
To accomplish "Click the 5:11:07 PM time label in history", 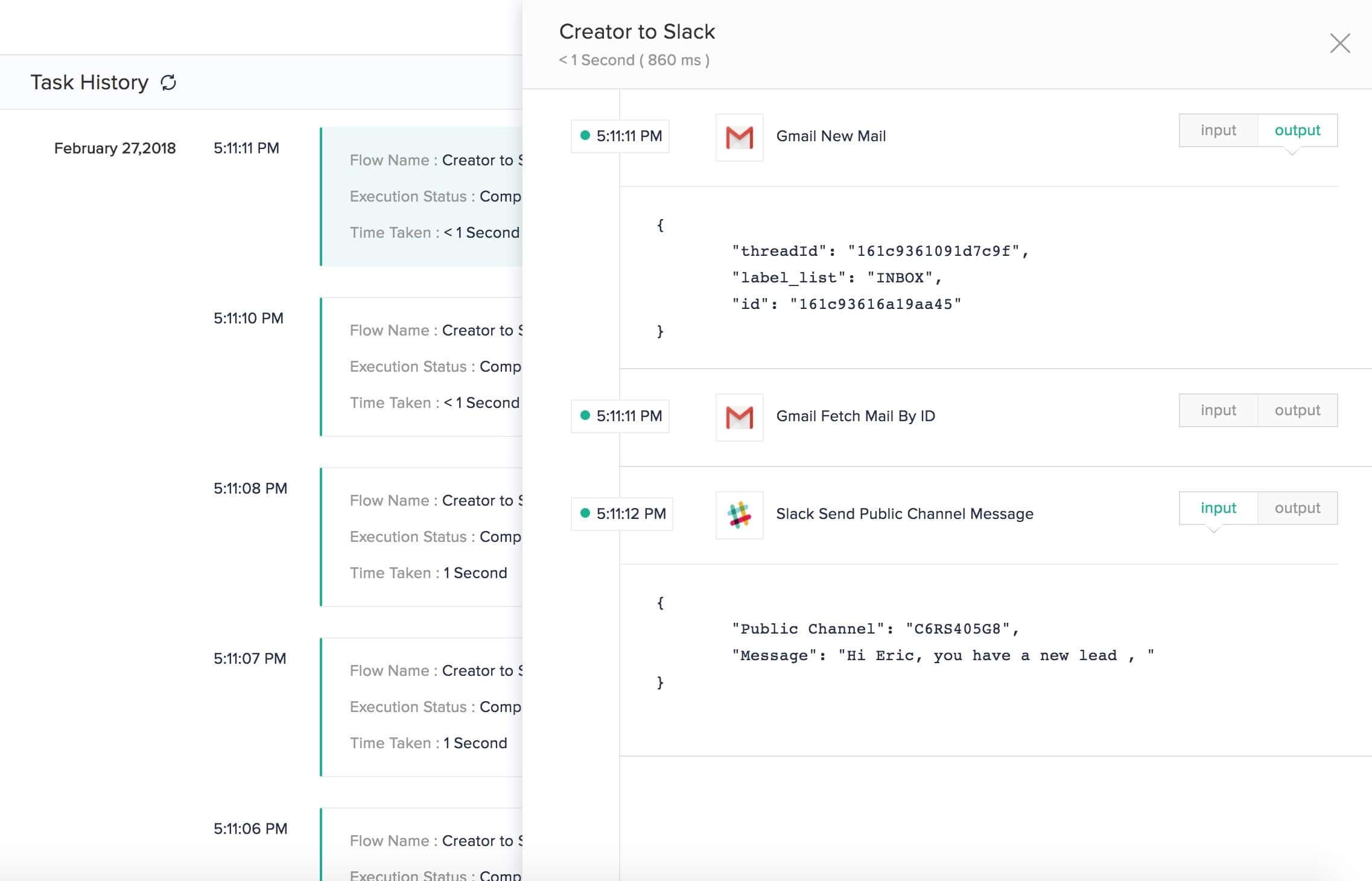I will coord(250,659).
